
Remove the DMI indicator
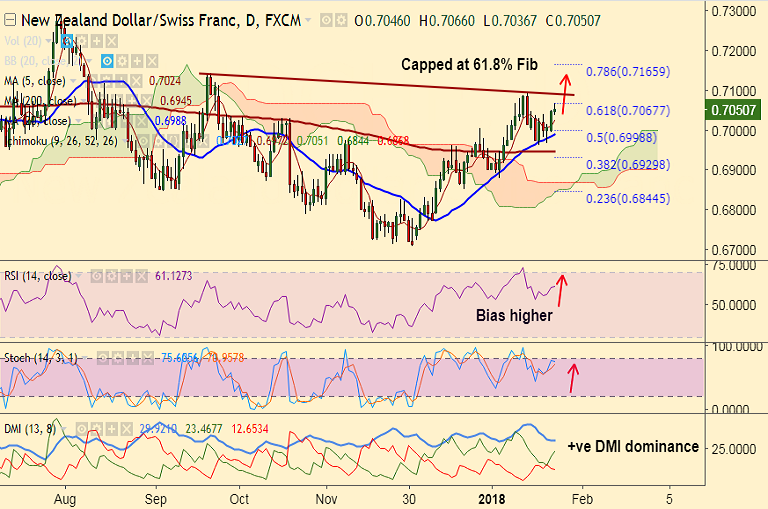coord(127,430)
